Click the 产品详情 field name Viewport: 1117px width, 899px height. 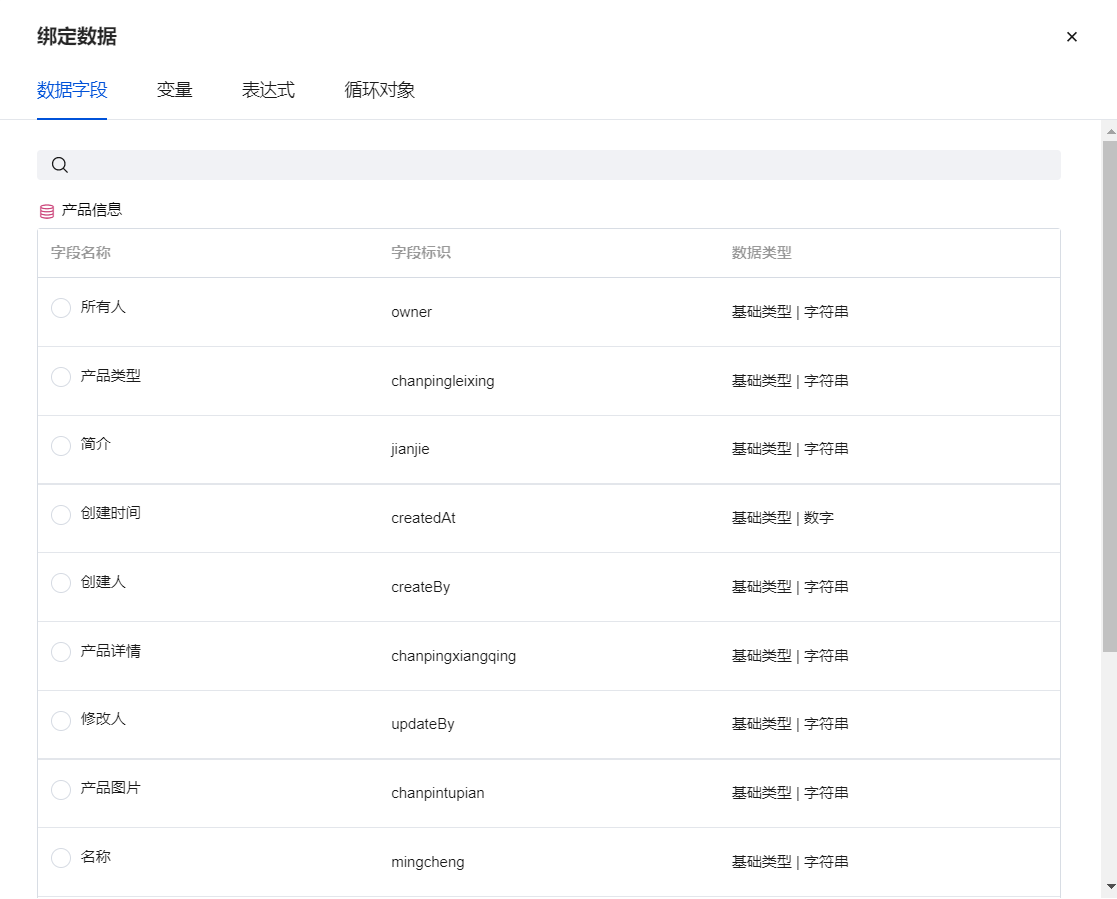[x=110, y=650]
